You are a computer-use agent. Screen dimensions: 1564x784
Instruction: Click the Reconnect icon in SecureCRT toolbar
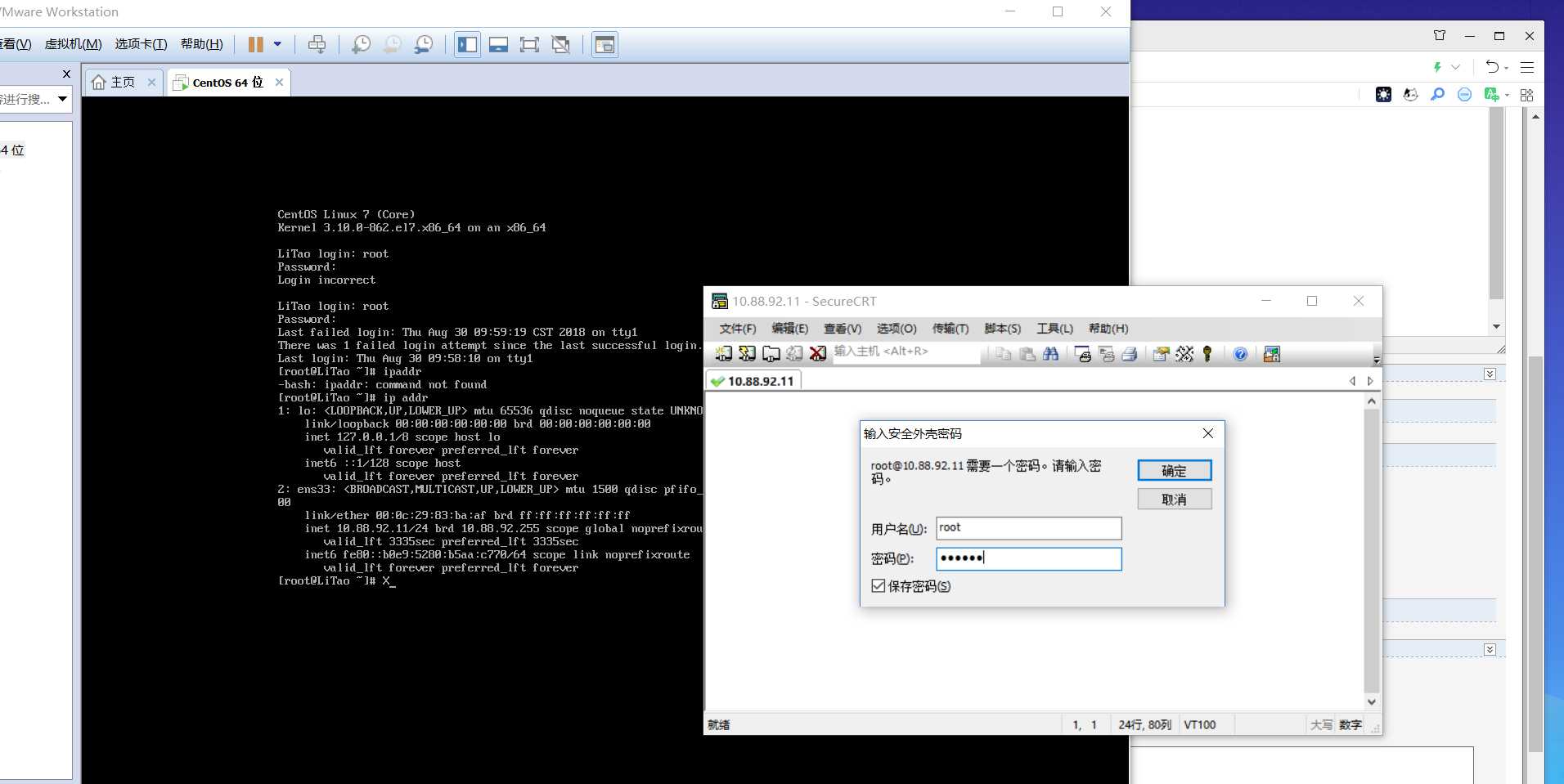click(794, 354)
